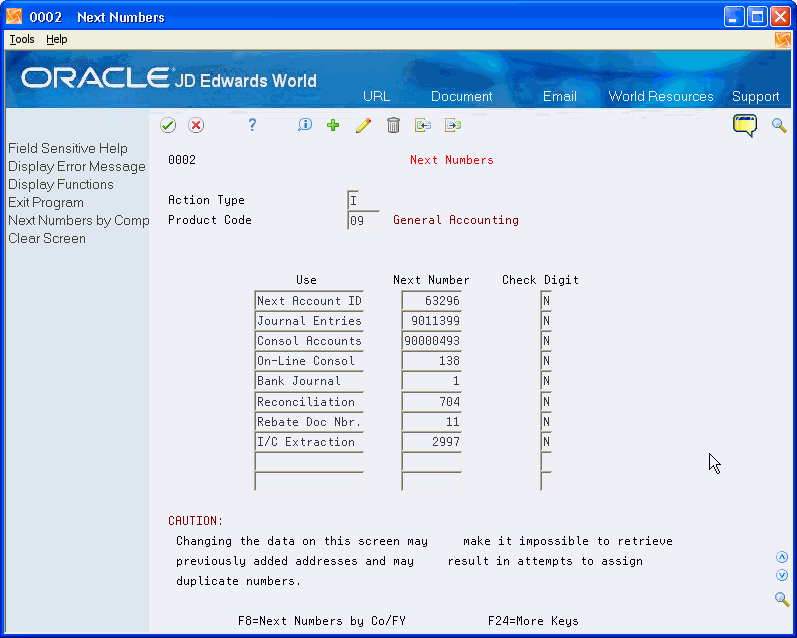Screen dimensions: 797x638
Task: Open the Tools menu
Action: click(22, 39)
